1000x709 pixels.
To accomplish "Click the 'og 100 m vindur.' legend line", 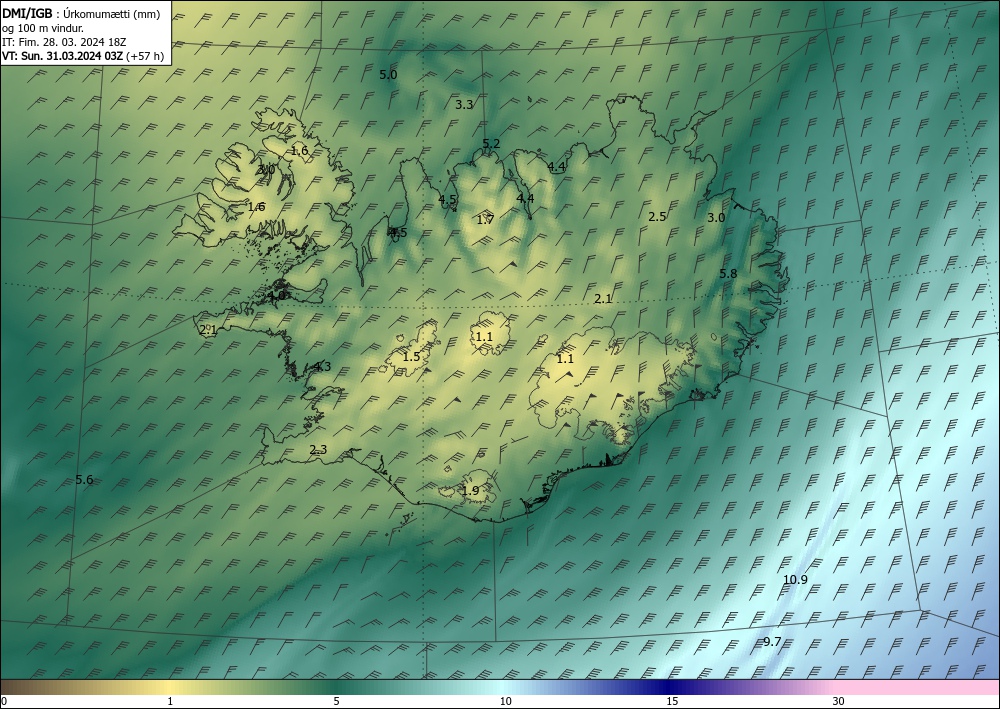I will [x=43, y=28].
